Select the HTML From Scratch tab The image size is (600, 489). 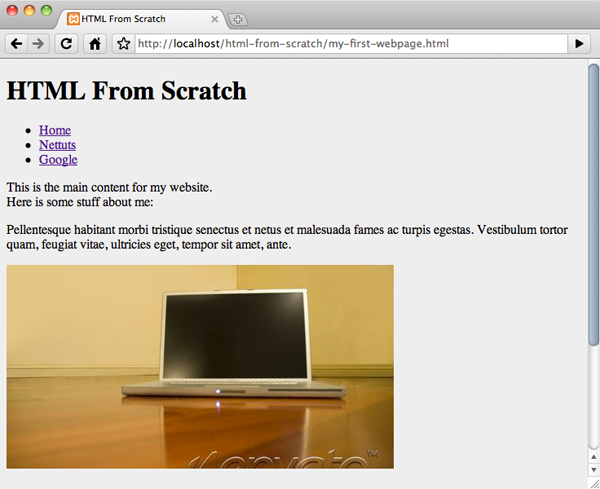(142, 19)
